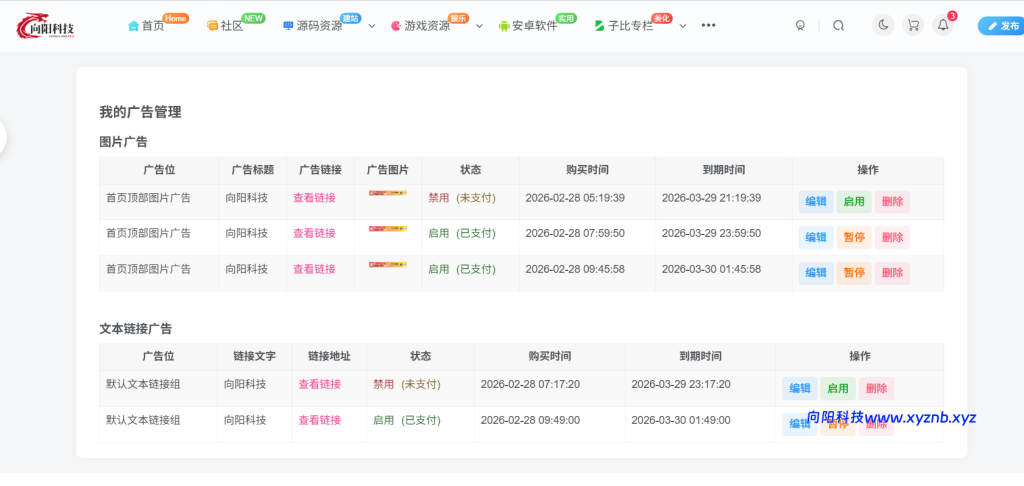Select the 2026-03-29 23:17:20 expiry cell
Image resolution: width=1024 pixels, height=486 pixels.
681,385
